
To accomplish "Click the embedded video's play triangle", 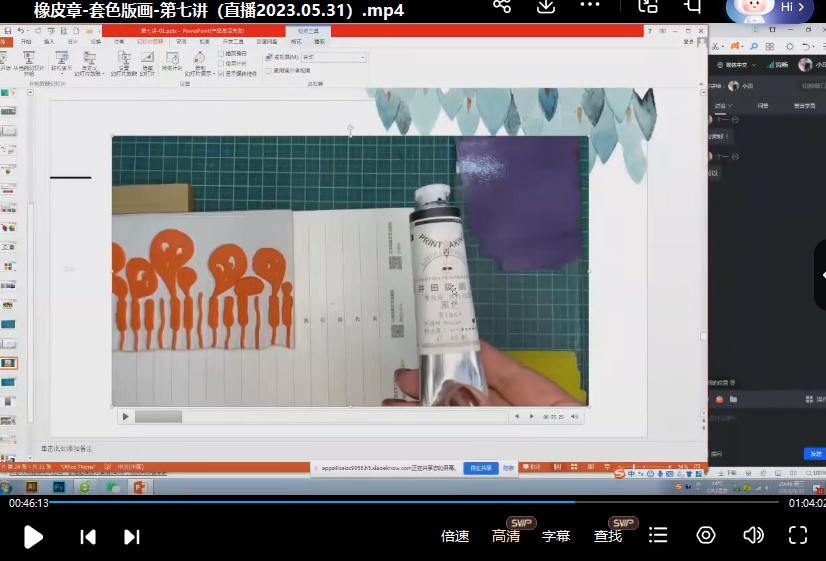I will [125, 416].
